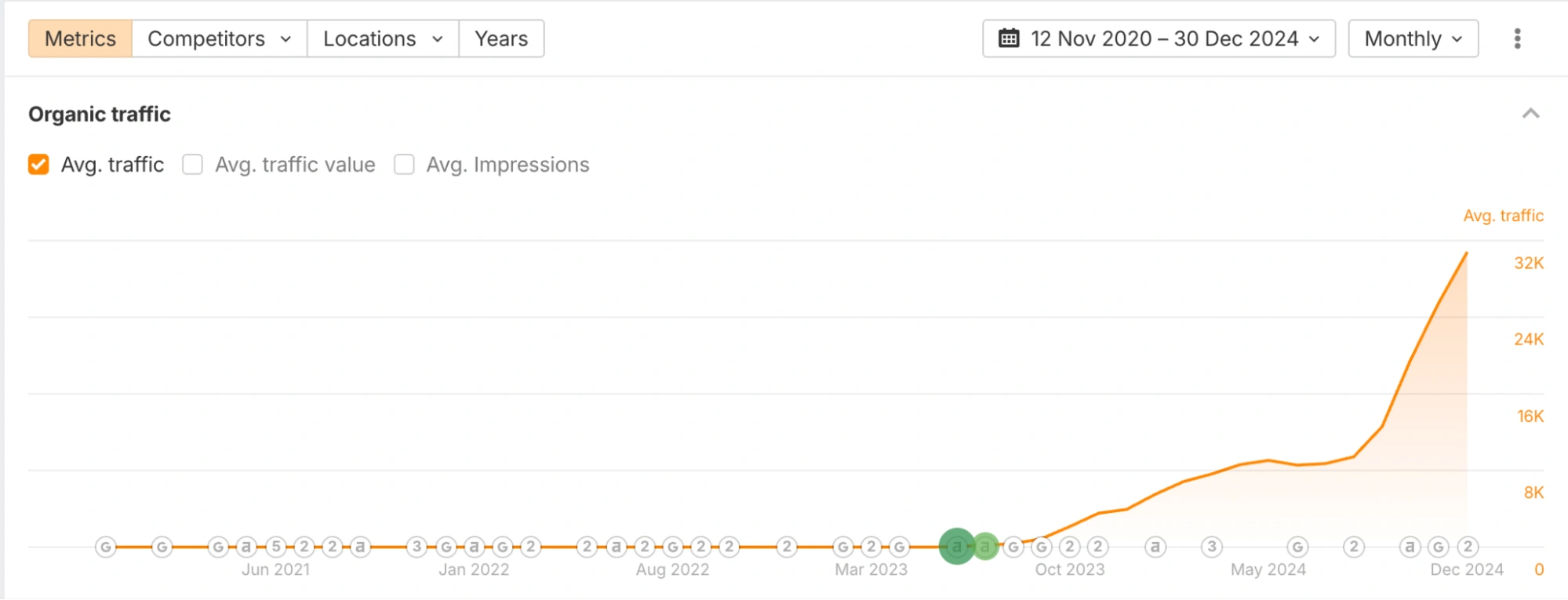Open the date range picker button

tap(1159, 38)
